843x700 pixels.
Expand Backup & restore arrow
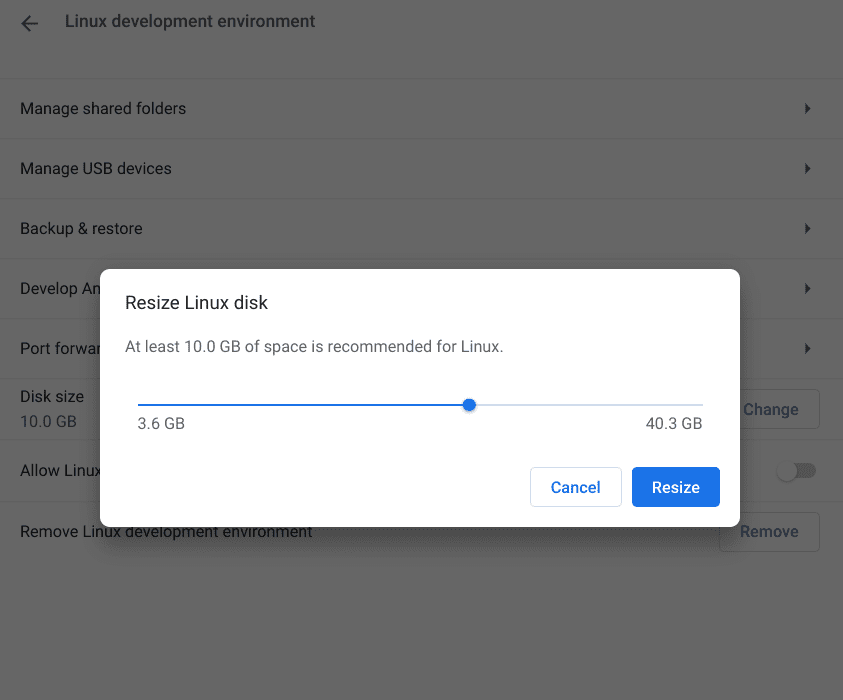point(808,228)
